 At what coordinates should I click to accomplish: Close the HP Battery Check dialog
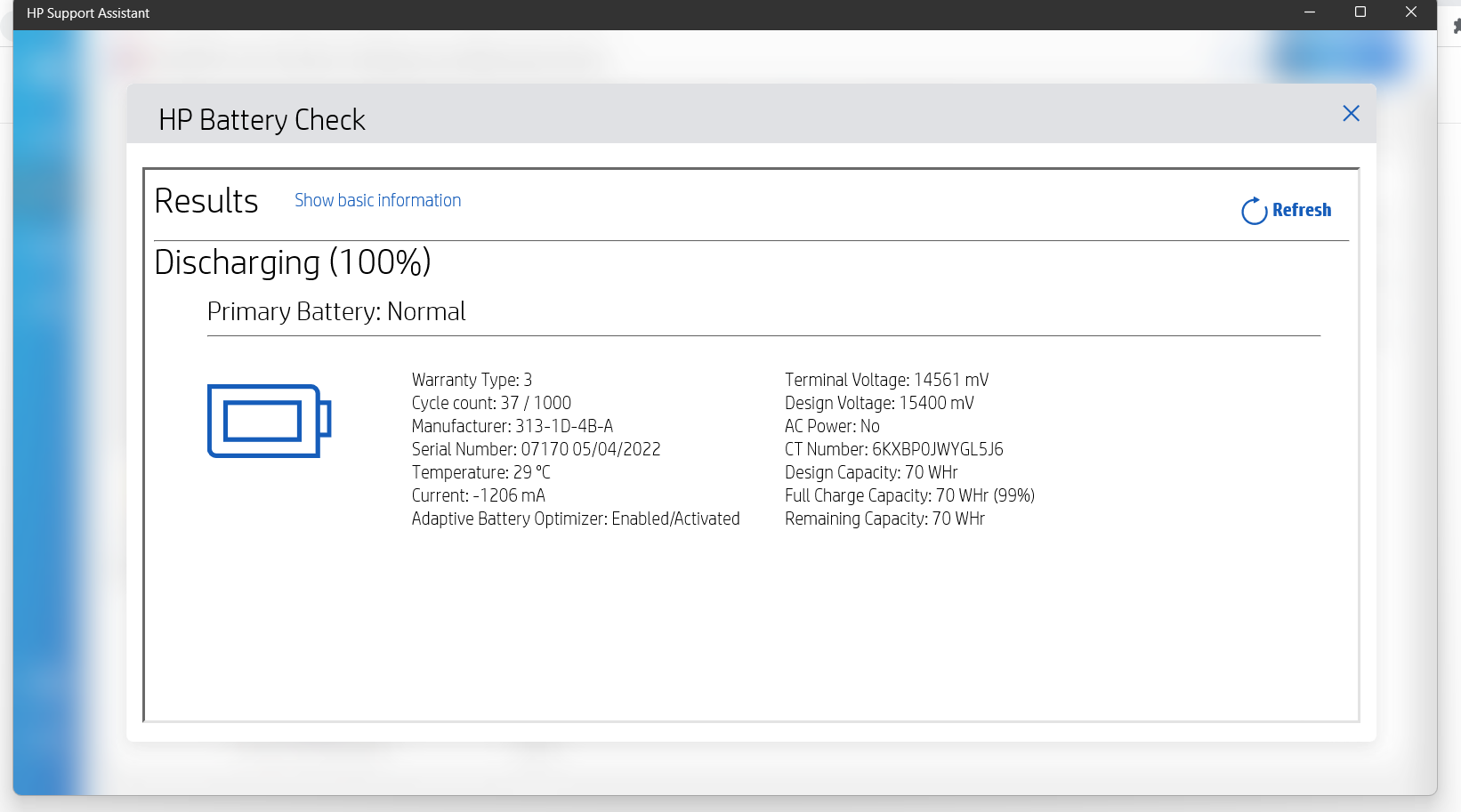coord(1351,113)
